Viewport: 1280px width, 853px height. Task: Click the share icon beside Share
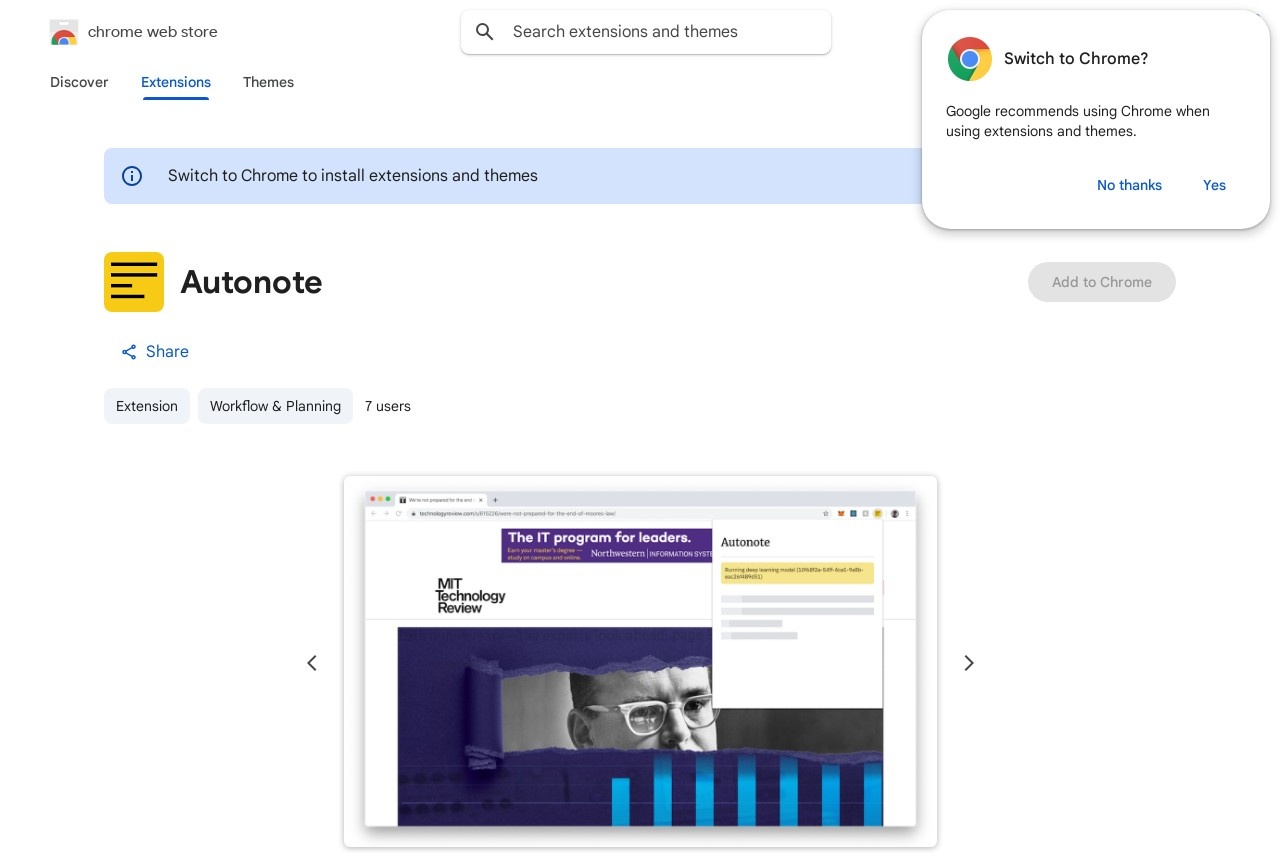pos(129,352)
